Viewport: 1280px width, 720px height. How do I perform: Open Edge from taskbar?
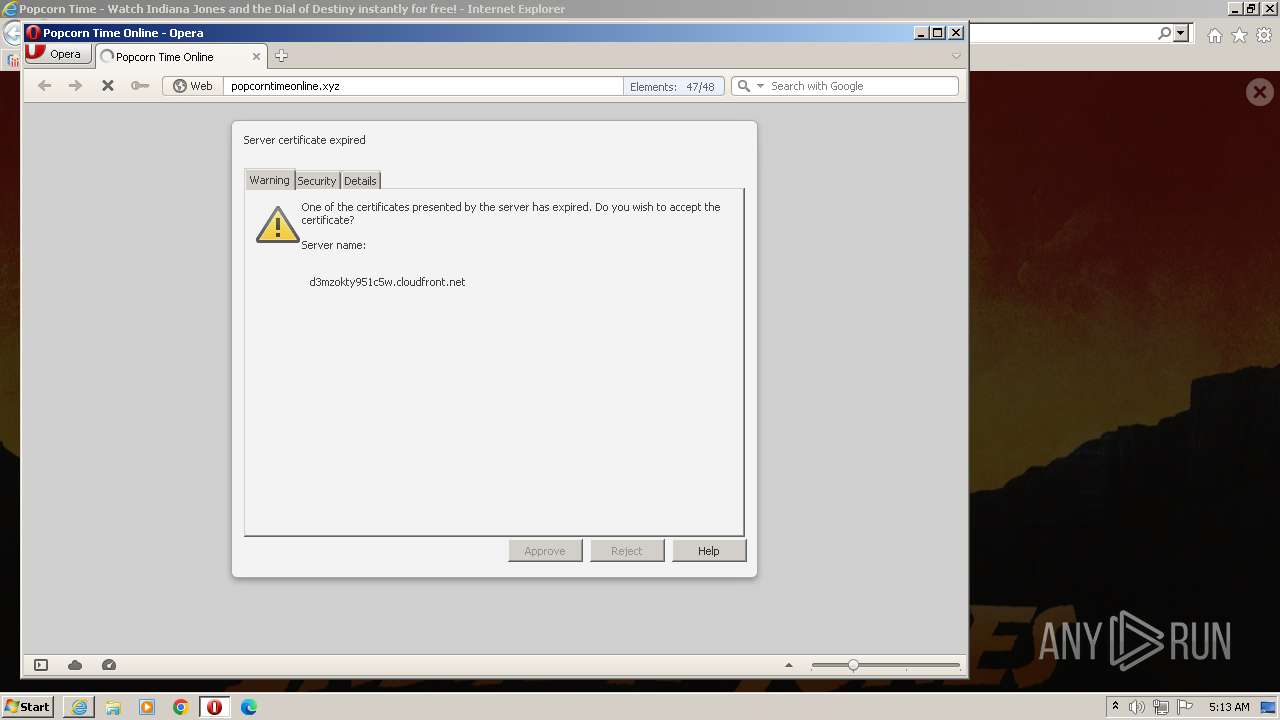pyautogui.click(x=249, y=707)
